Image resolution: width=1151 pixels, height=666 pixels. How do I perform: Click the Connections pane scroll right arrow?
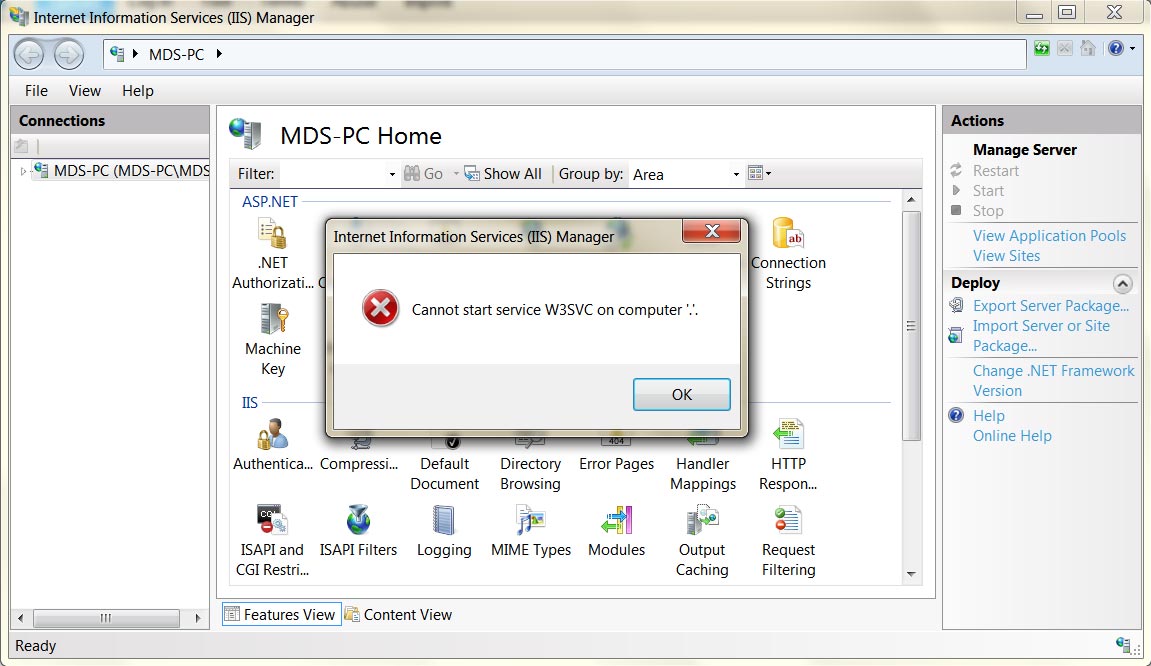pos(197,618)
